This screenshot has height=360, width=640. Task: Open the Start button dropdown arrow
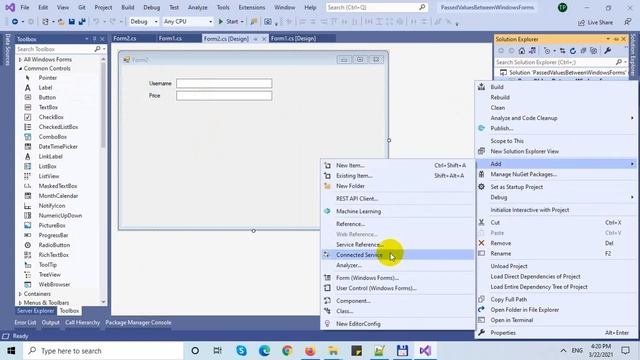(242, 22)
